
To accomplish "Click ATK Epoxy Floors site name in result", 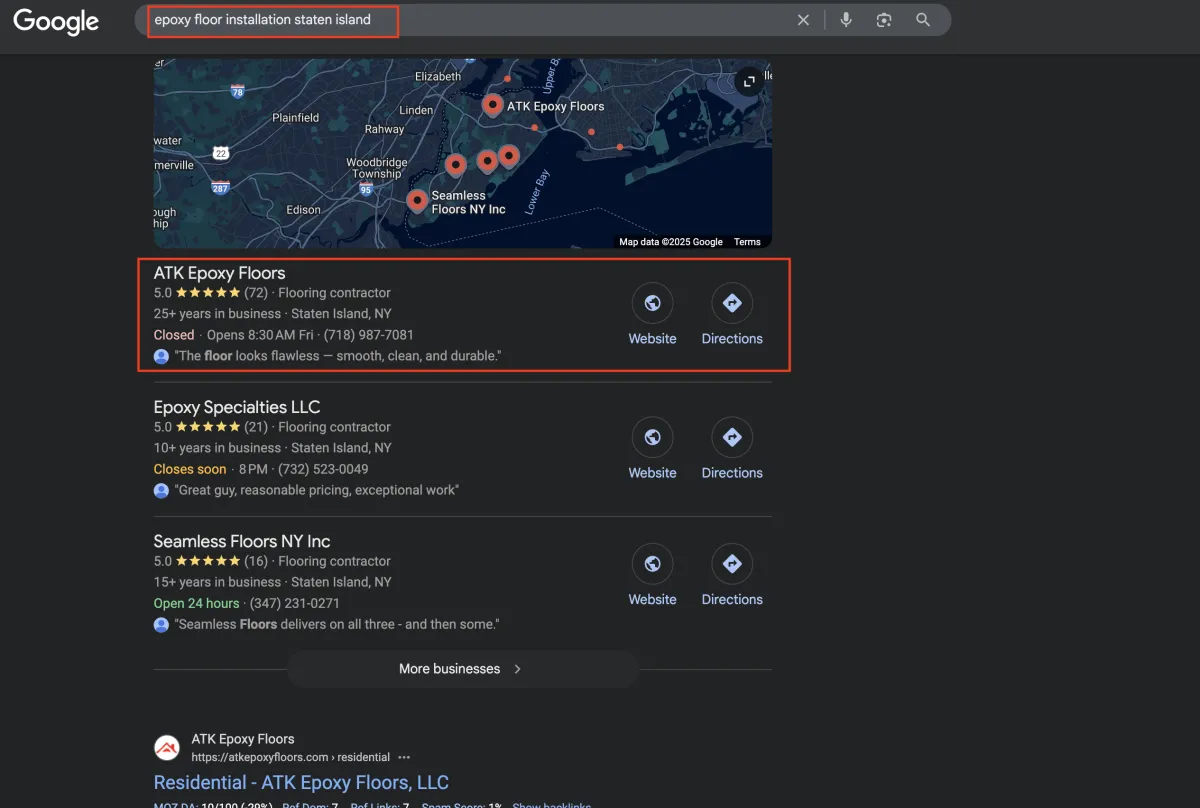I will tap(243, 739).
